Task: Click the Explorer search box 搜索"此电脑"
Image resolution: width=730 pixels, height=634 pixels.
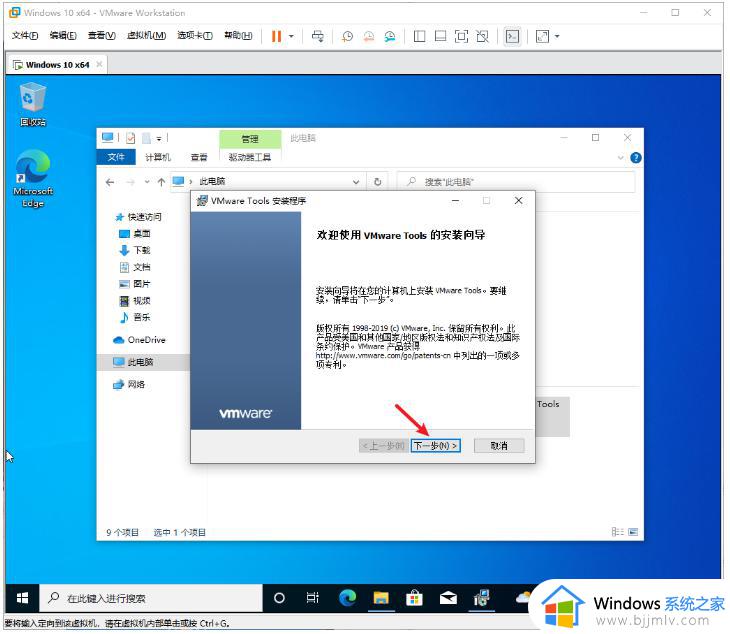Action: coord(516,182)
